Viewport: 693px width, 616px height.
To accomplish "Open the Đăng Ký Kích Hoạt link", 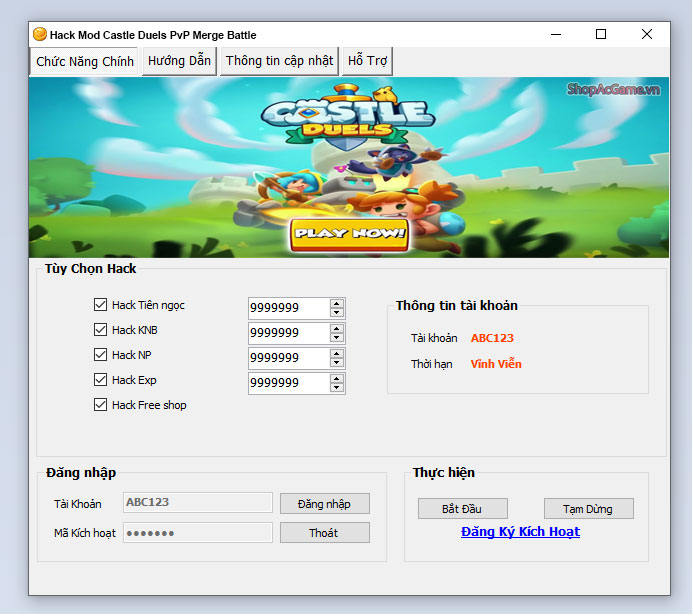I will (x=520, y=532).
